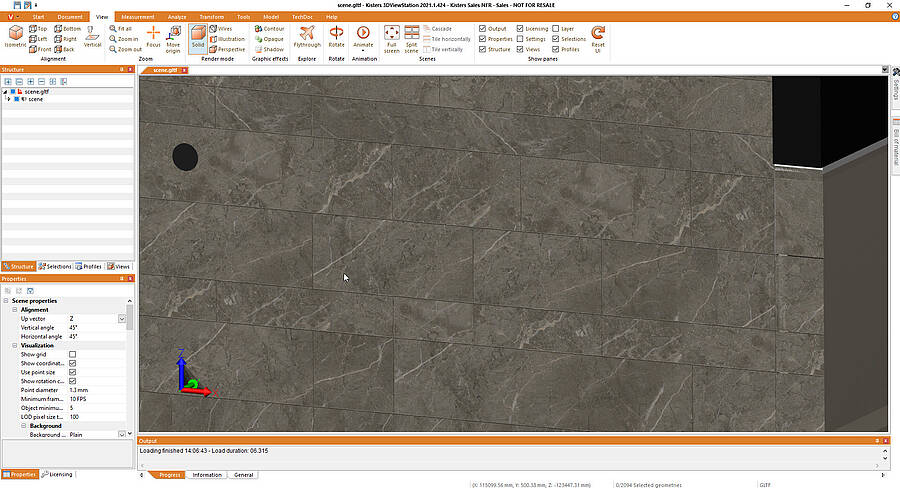The height and width of the screenshot is (488, 900).
Task: Align view to Bottom
Action: point(67,29)
